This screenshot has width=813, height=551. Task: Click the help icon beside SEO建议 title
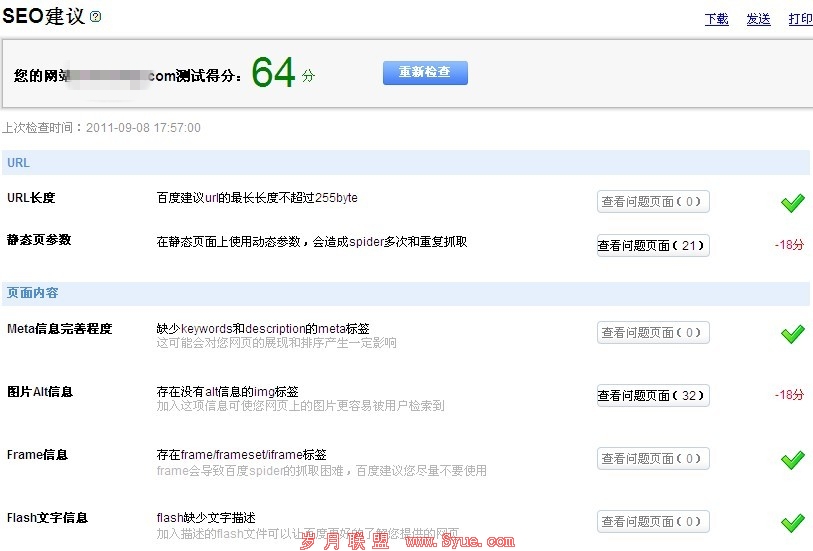coord(96,17)
